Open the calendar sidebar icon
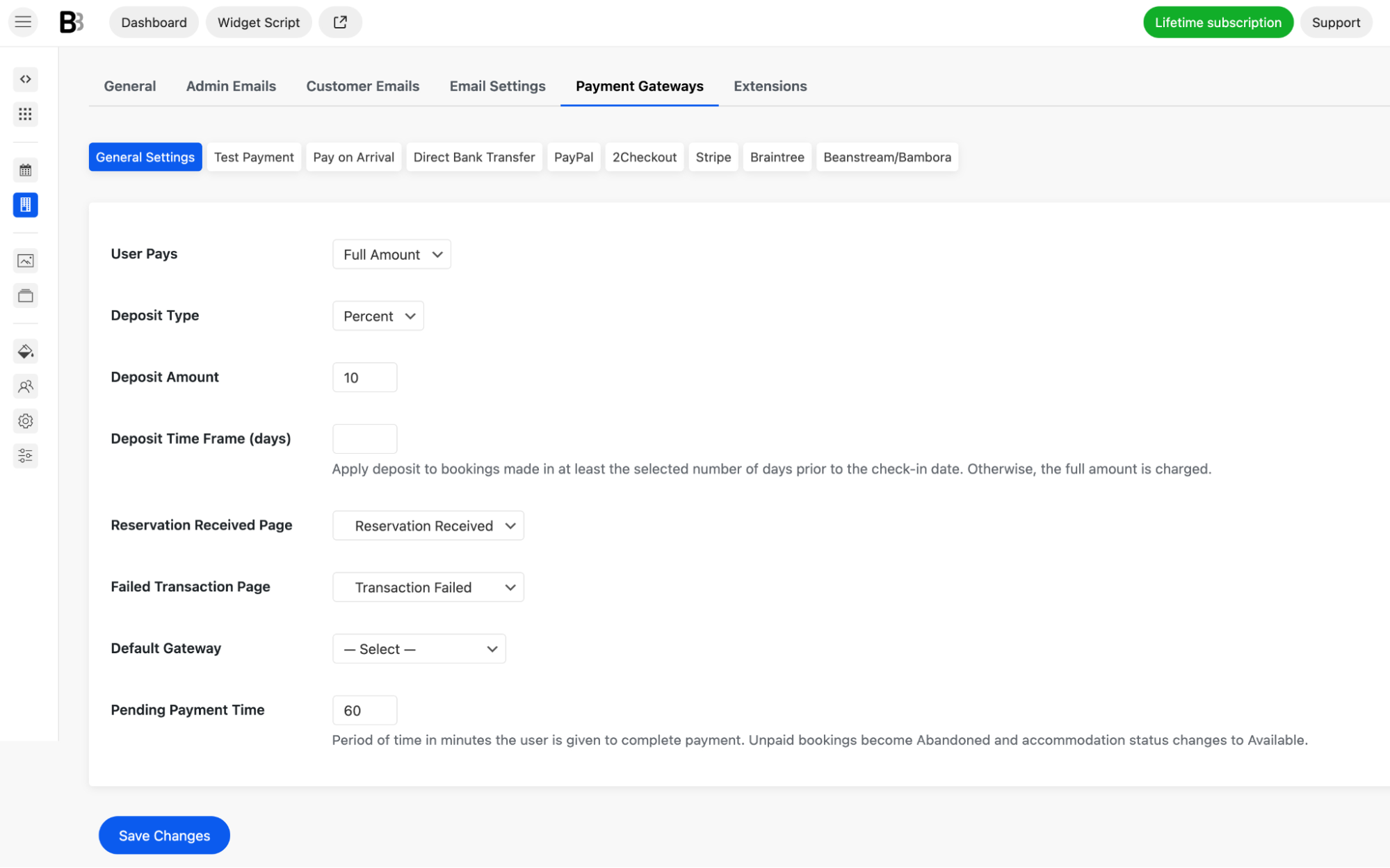1390x868 pixels. (x=26, y=170)
